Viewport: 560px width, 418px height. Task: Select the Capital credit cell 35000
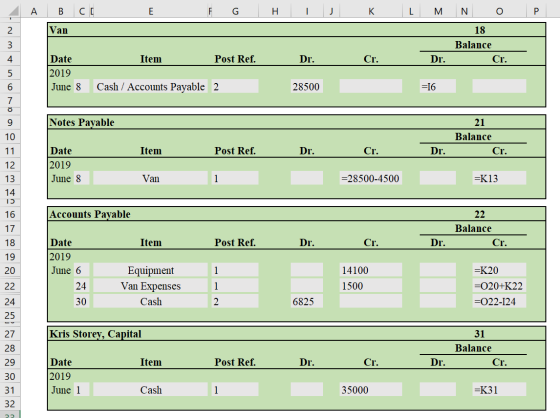371,390
